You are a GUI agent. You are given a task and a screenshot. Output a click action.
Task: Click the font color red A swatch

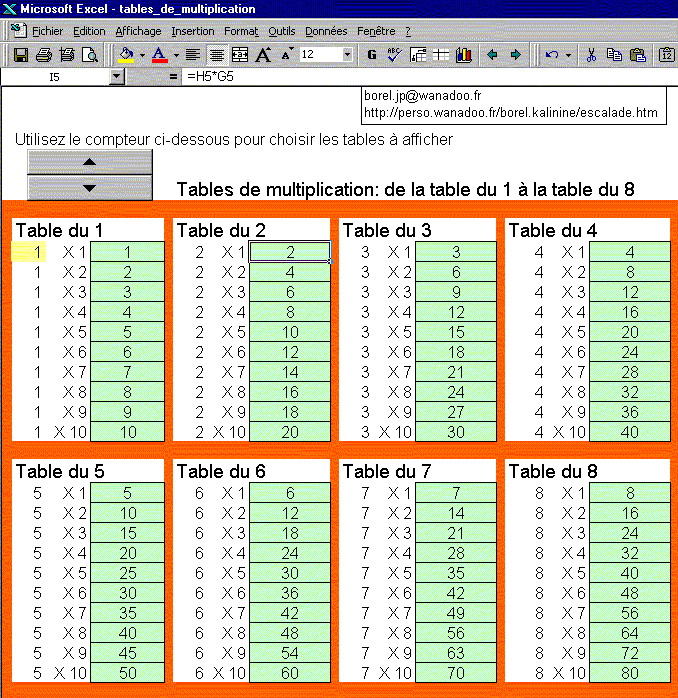click(x=159, y=55)
